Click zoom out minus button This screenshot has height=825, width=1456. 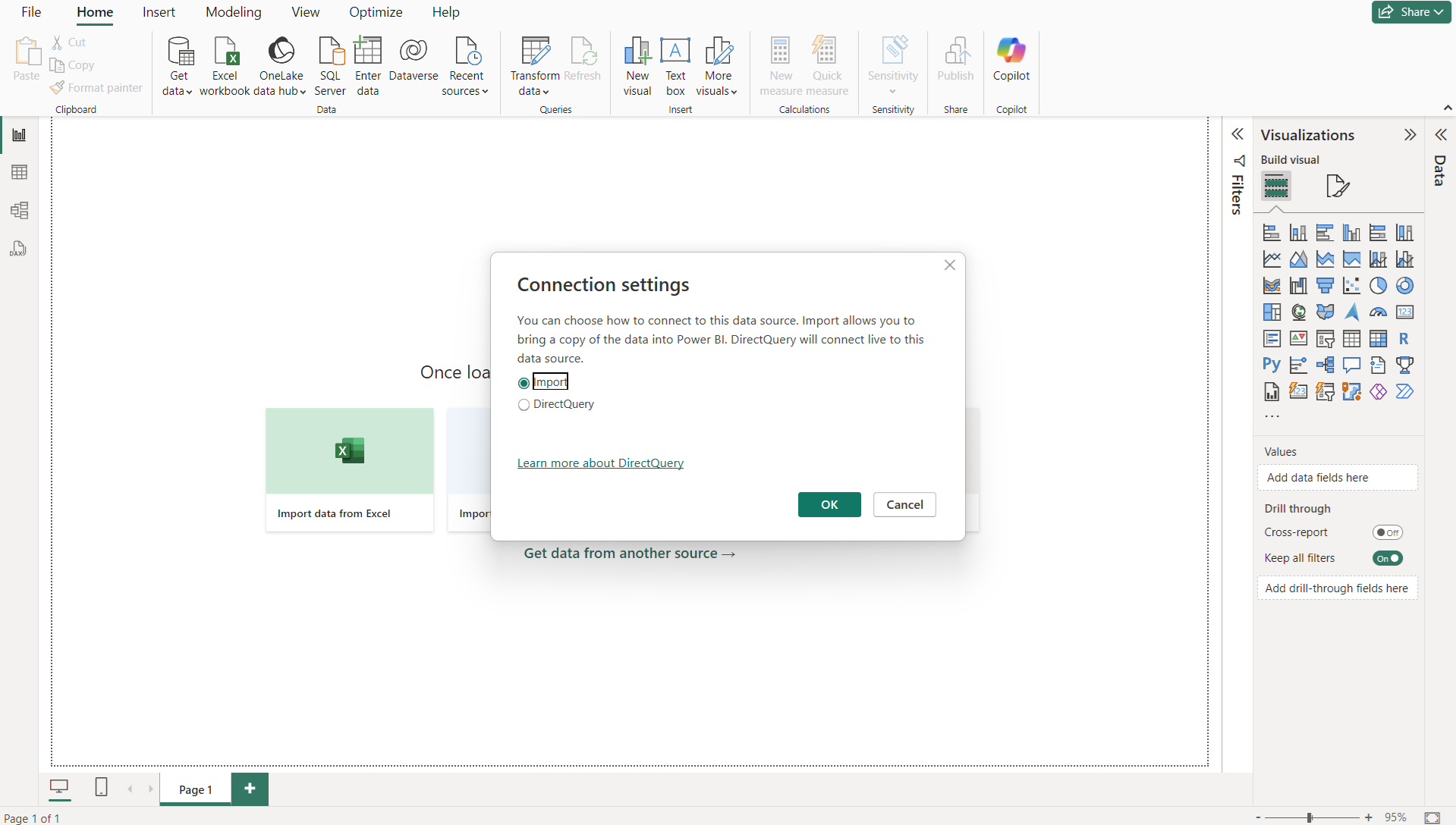pos(1258,817)
